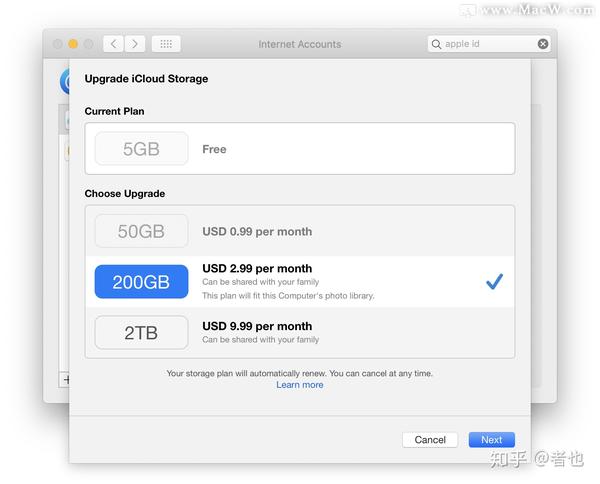Viewport: 600px width, 484px height.
Task: Proceed with the Next button
Action: point(492,440)
